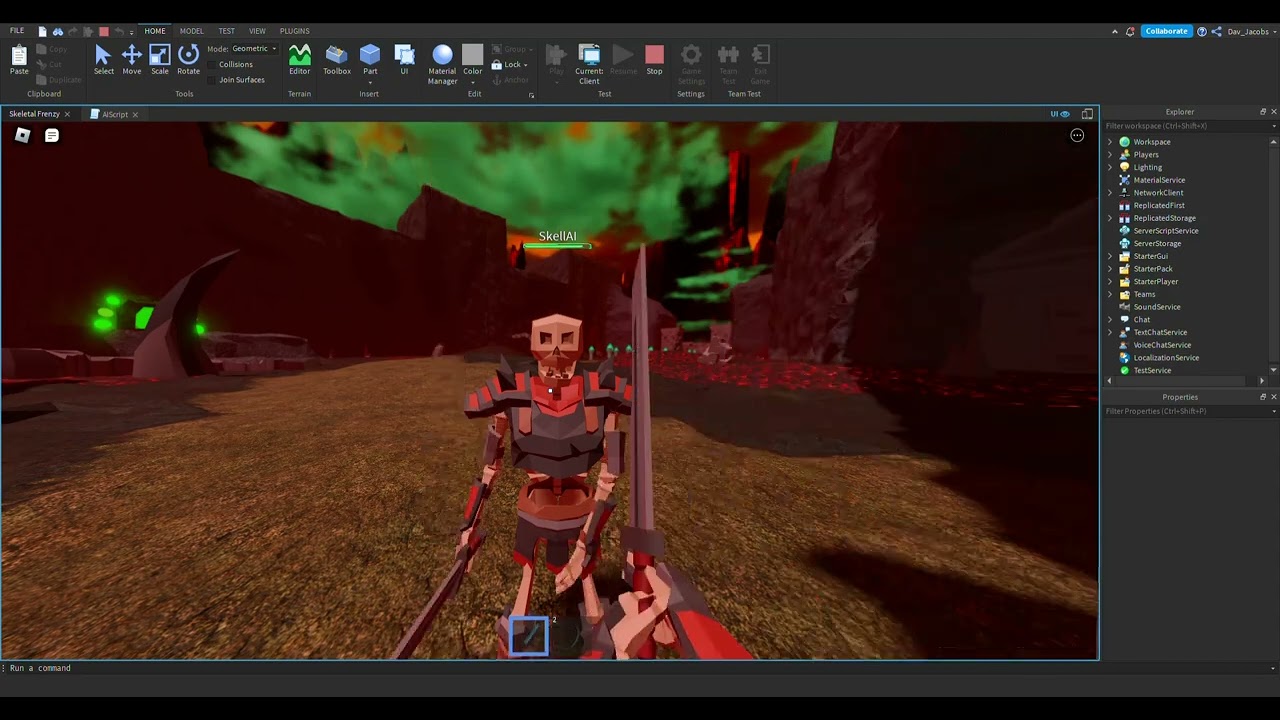The height and width of the screenshot is (720, 1280).
Task: Toggle the device emulator icon
Action: point(1087,114)
